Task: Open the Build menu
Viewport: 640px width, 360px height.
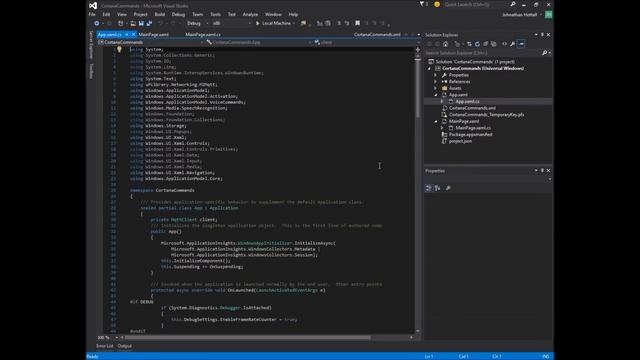Action: click(160, 14)
